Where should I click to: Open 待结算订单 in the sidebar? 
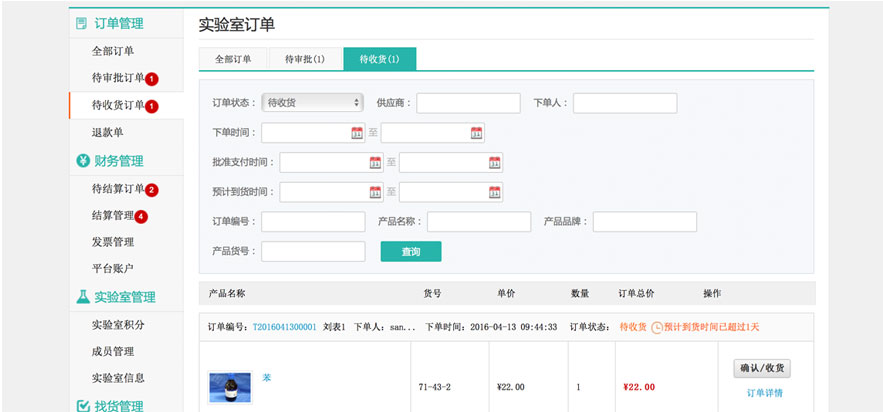pos(118,189)
